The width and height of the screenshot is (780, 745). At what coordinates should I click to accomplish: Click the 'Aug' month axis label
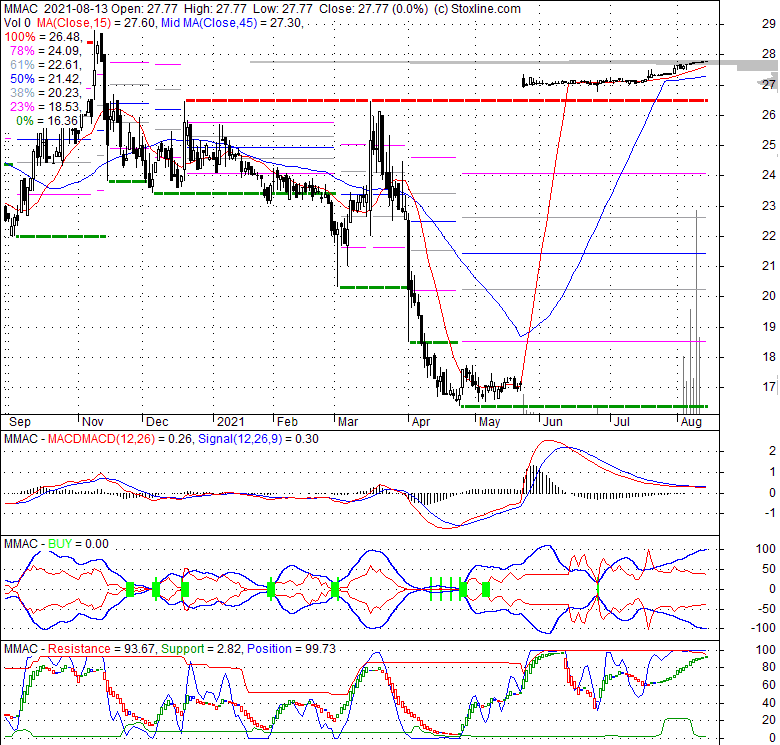click(691, 422)
